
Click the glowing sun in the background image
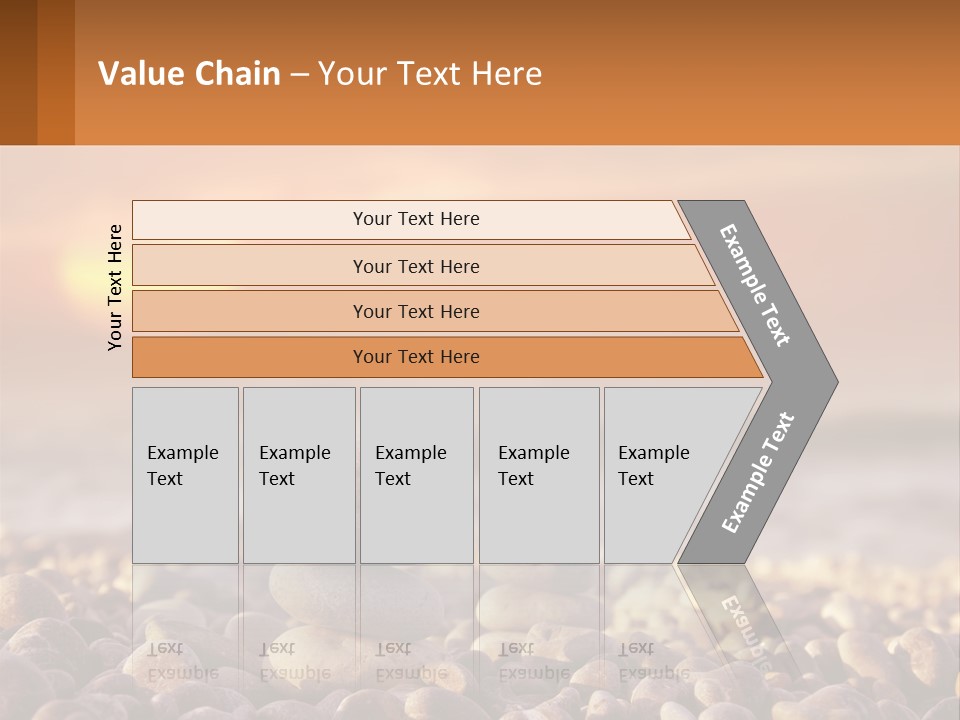coord(82,272)
